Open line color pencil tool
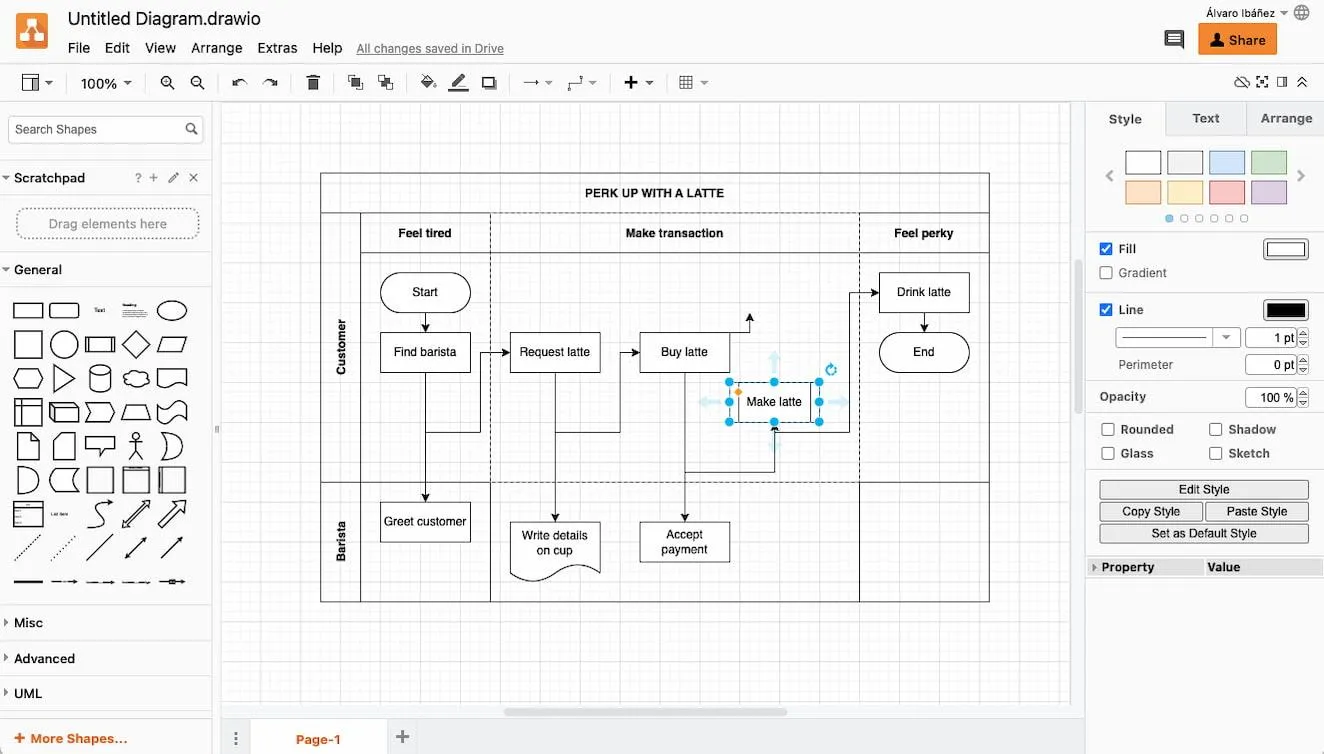 (x=458, y=83)
